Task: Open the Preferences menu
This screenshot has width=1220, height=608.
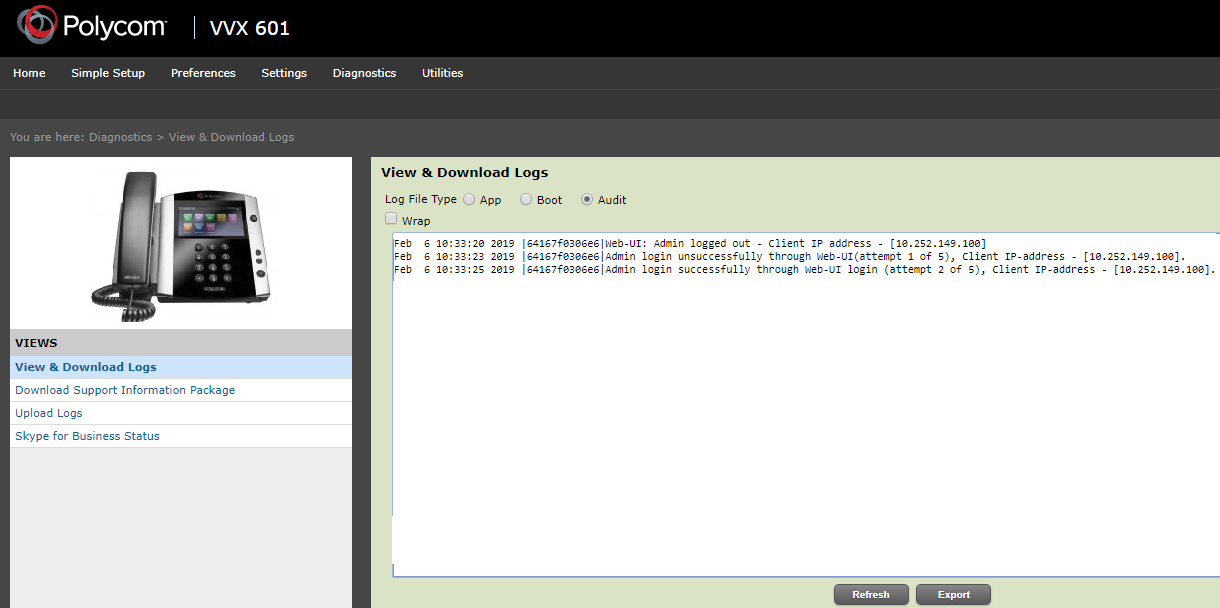Action: 203,72
